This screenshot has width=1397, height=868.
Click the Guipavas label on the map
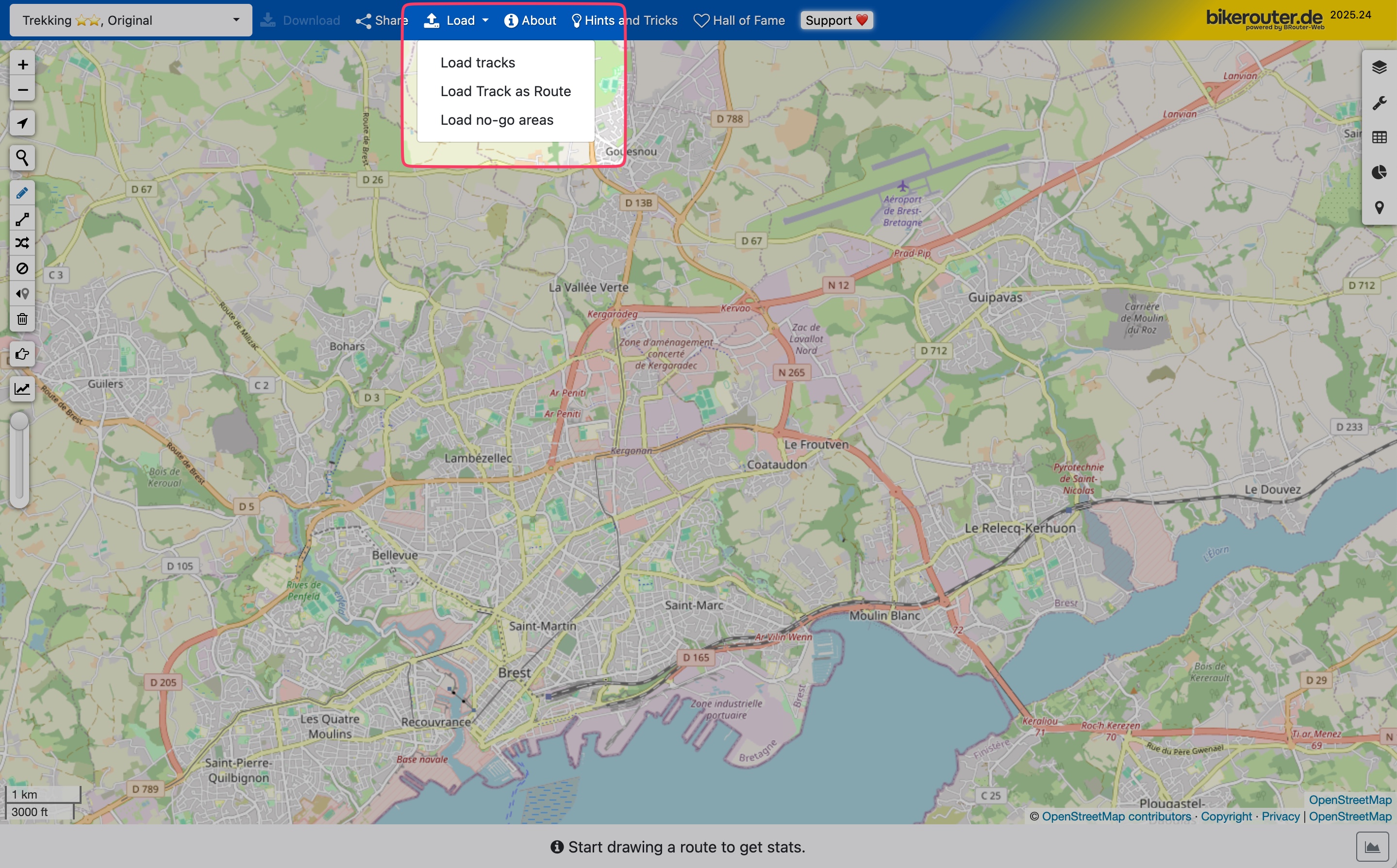pyautogui.click(x=995, y=298)
